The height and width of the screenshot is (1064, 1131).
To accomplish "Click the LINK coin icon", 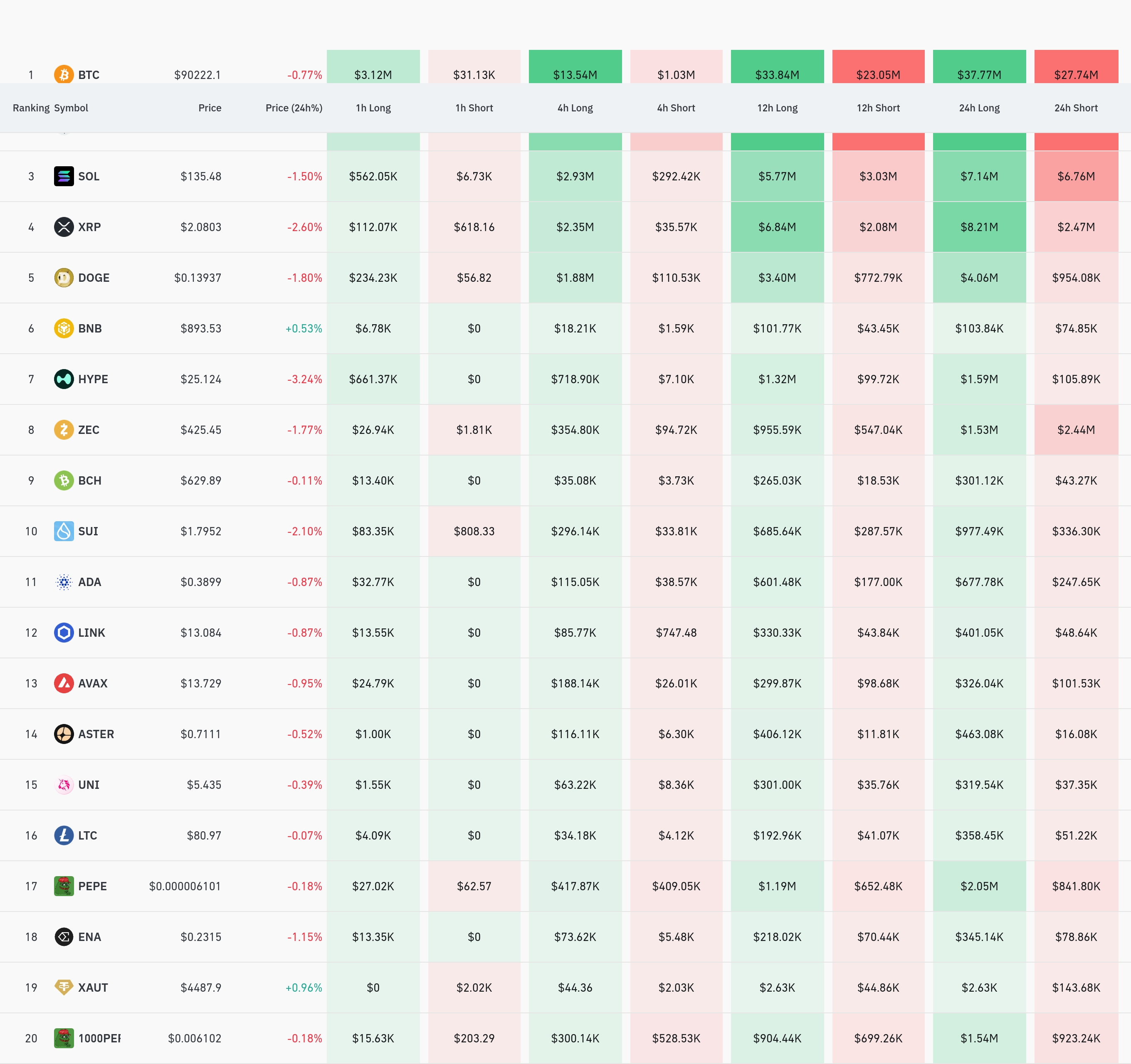I will (64, 632).
